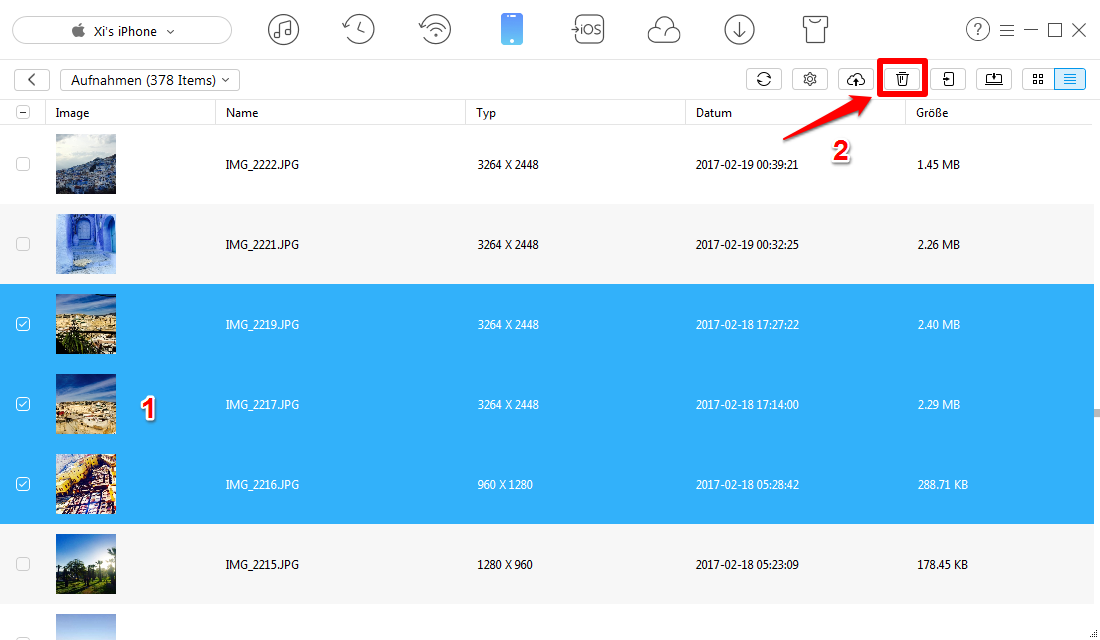Open the Xi's iPhone device dropdown
This screenshot has width=1100, height=640.
[122, 30]
